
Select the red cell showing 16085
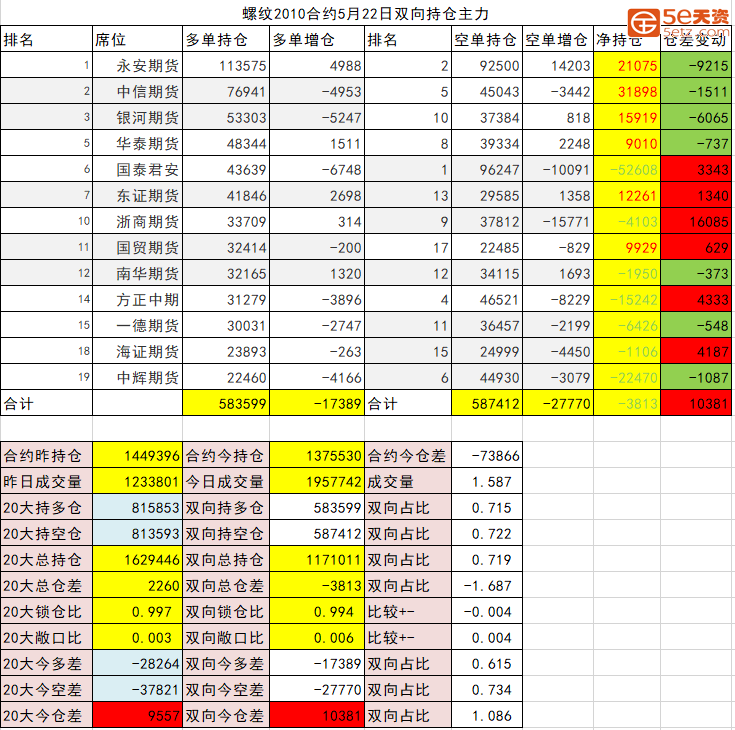pyautogui.click(x=697, y=221)
